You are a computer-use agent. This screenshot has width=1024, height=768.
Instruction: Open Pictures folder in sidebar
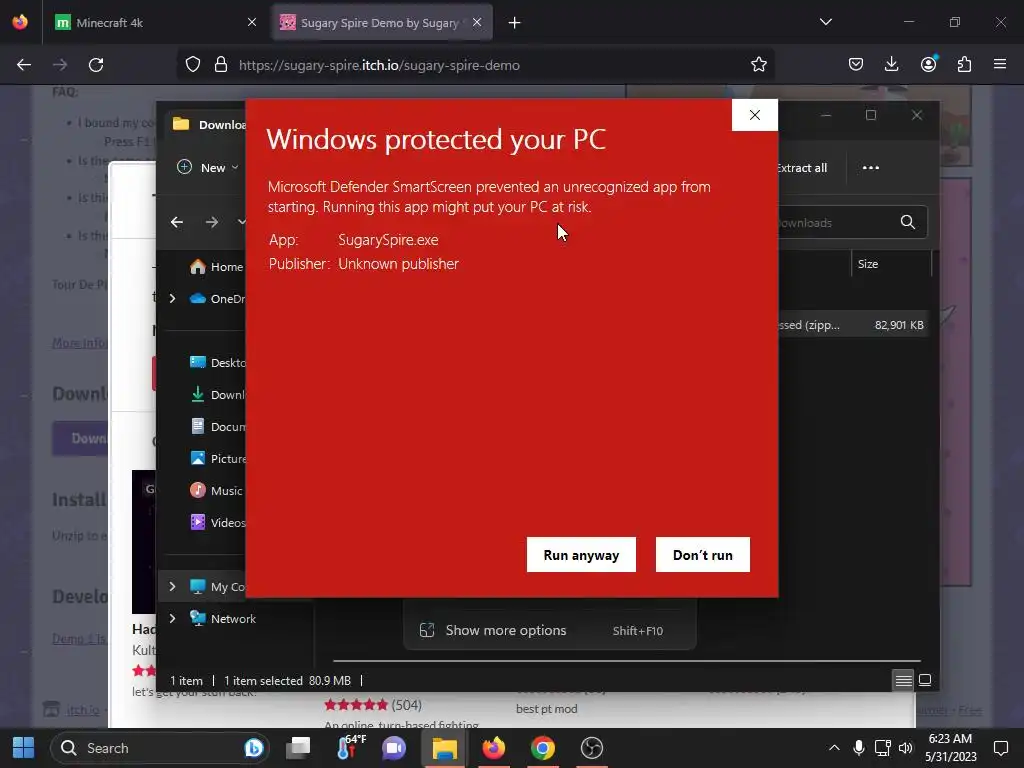click(217, 458)
